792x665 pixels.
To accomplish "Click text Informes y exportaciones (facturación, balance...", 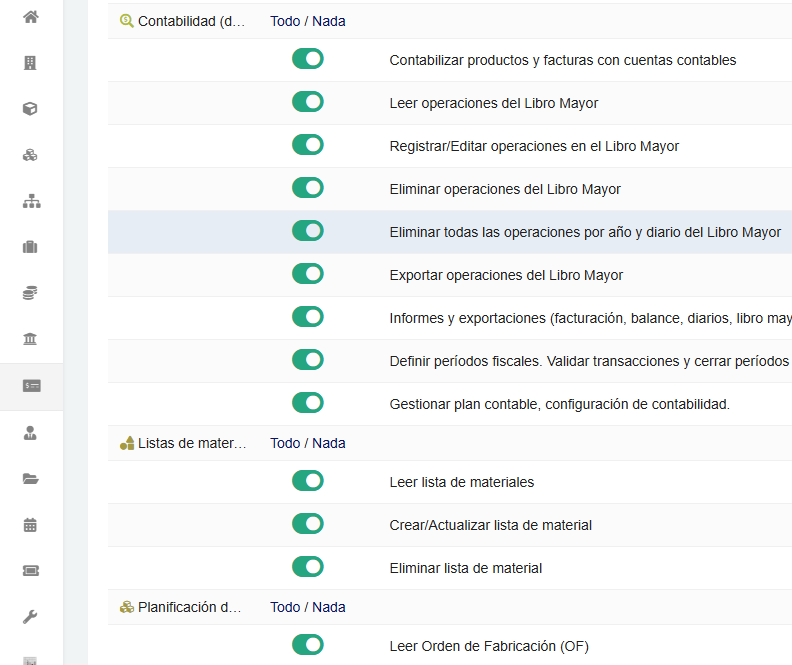I will [x=590, y=318].
